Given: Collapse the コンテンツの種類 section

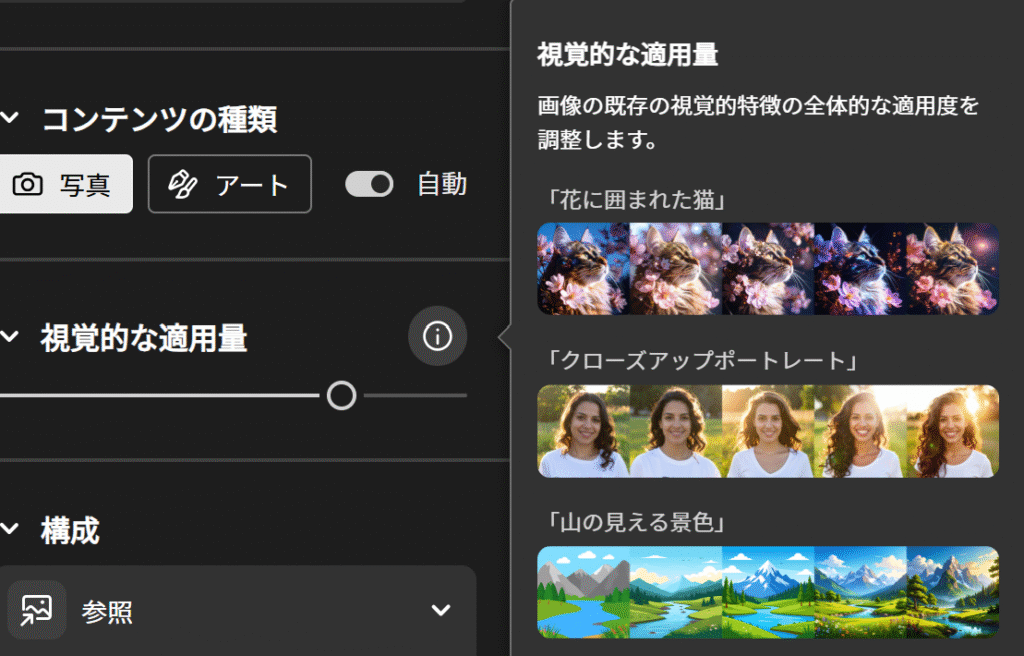Looking at the screenshot, I should pyautogui.click(x=10, y=118).
